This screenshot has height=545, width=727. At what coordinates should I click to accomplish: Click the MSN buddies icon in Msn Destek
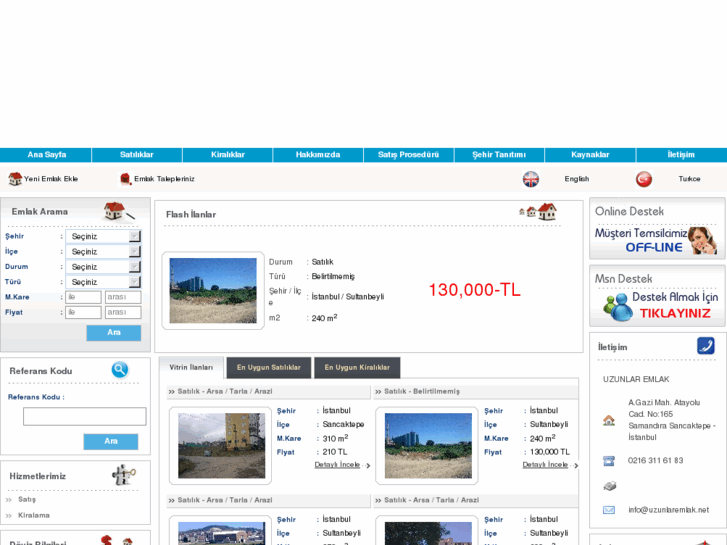(x=618, y=307)
